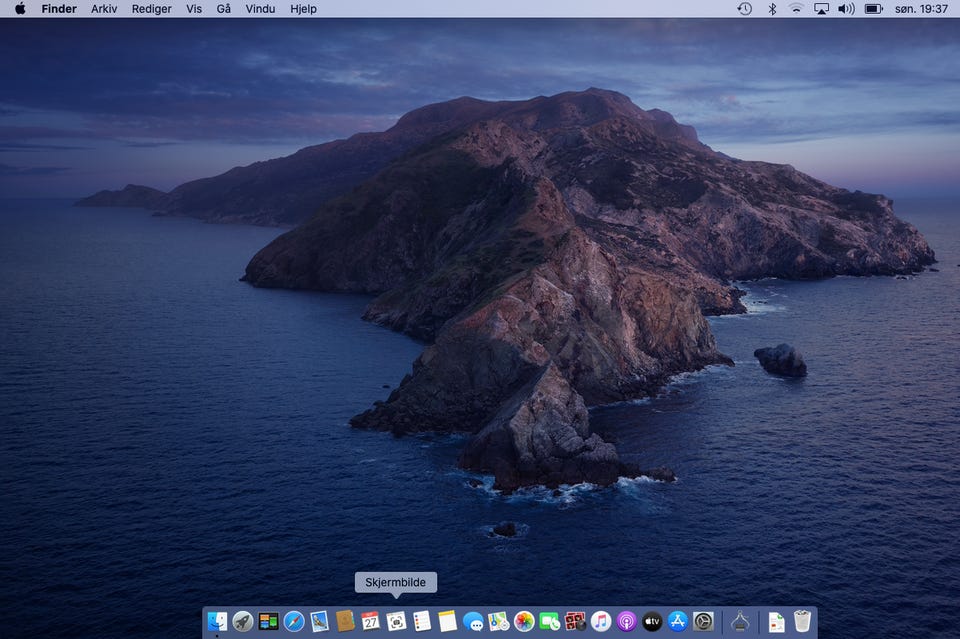Launch the App Store from Dock

pos(678,622)
